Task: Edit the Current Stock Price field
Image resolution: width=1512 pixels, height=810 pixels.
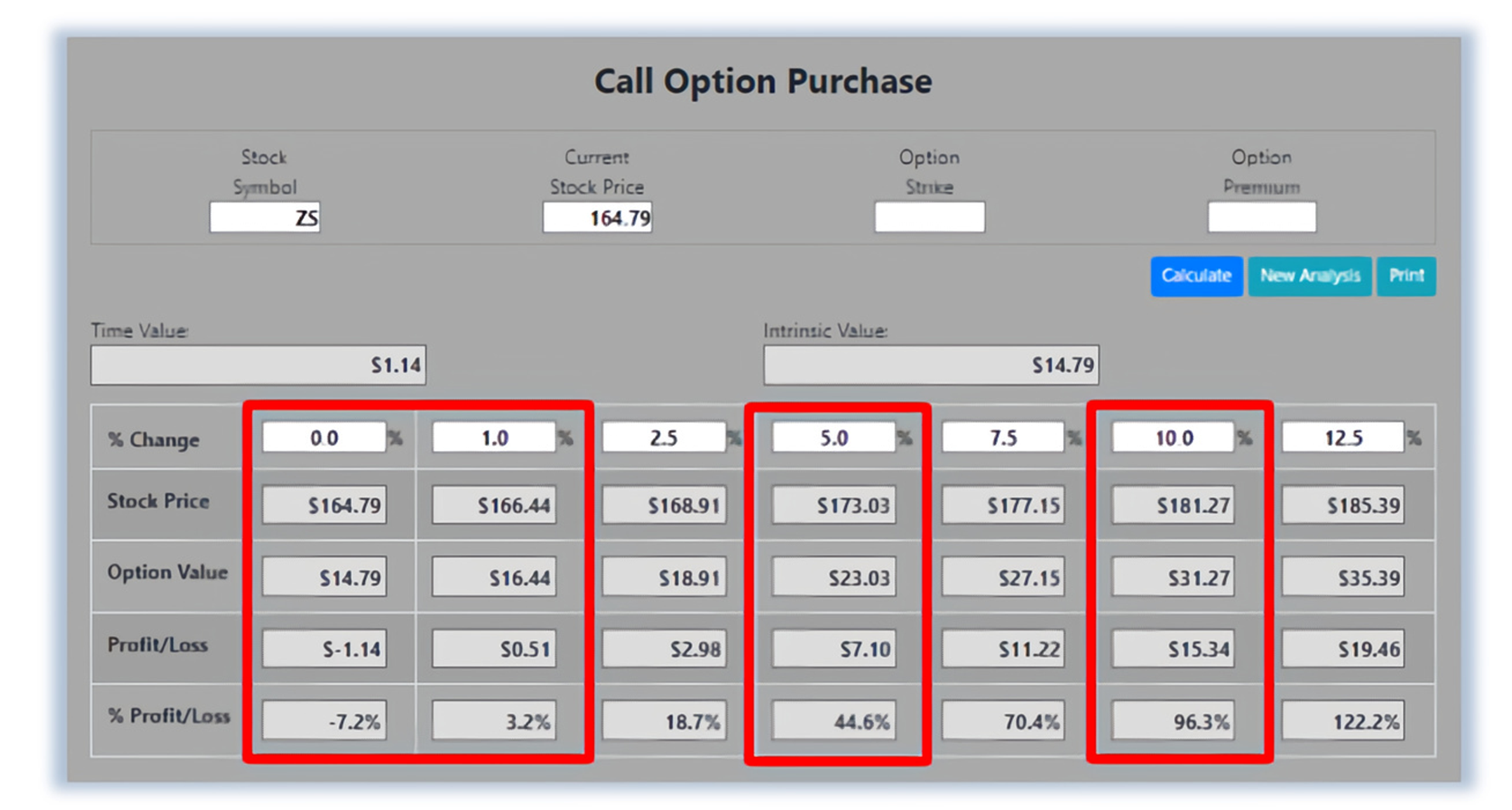Action: click(x=597, y=217)
